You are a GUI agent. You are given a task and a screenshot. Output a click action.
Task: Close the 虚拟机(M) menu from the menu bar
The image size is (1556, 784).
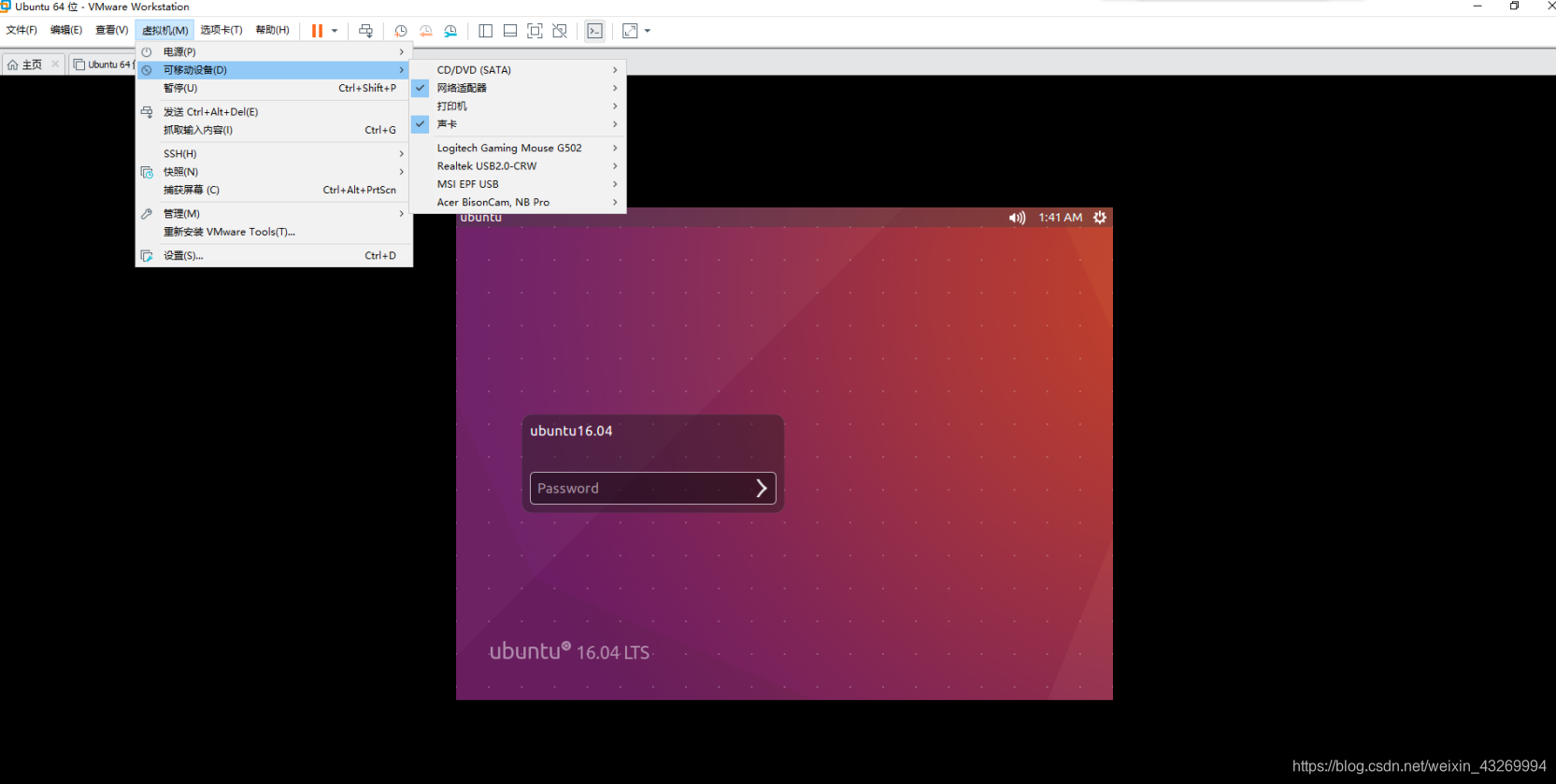[165, 30]
